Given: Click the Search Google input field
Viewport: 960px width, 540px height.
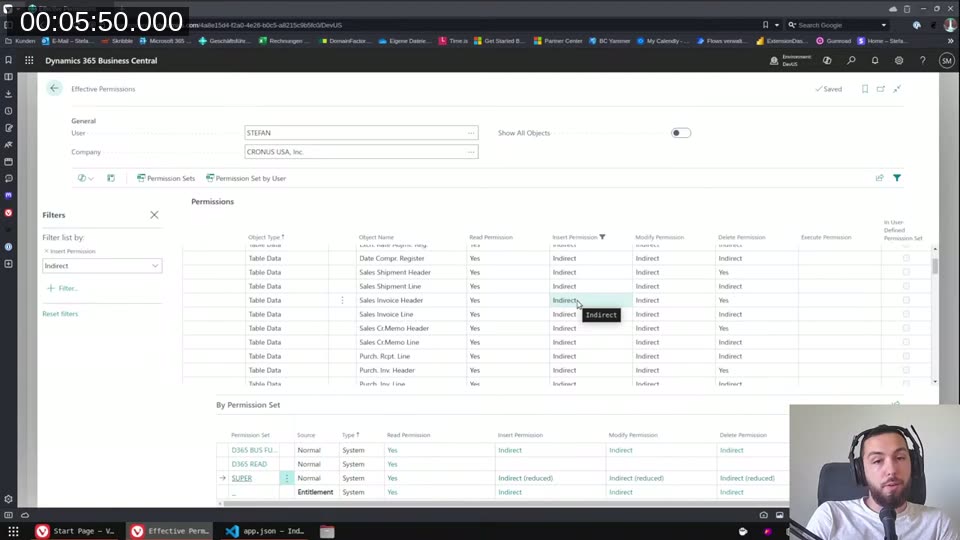Looking at the screenshot, I should point(838,25).
